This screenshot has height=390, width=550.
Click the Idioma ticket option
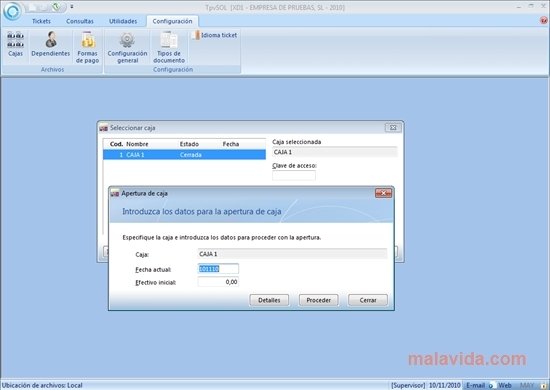(x=214, y=35)
